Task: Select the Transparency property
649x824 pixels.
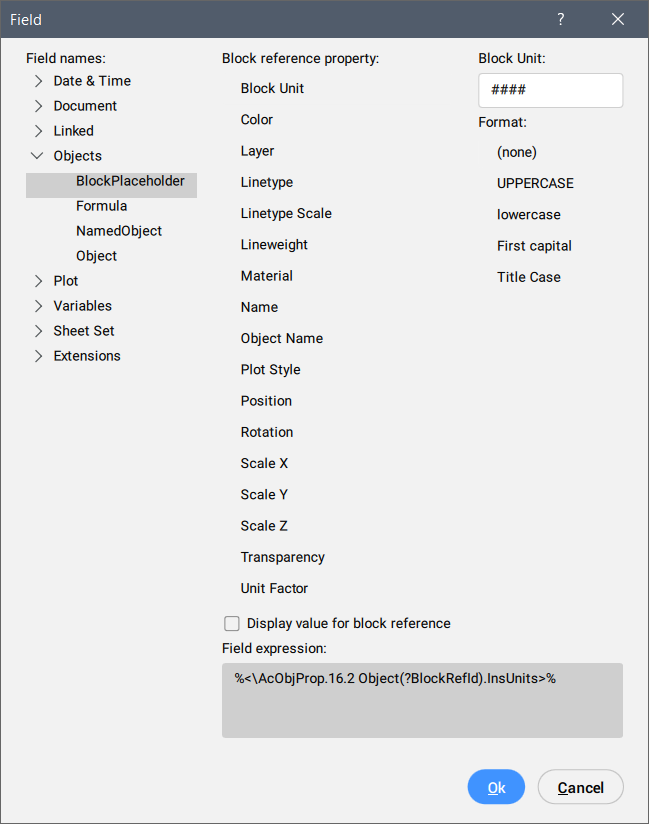Action: click(x=283, y=557)
